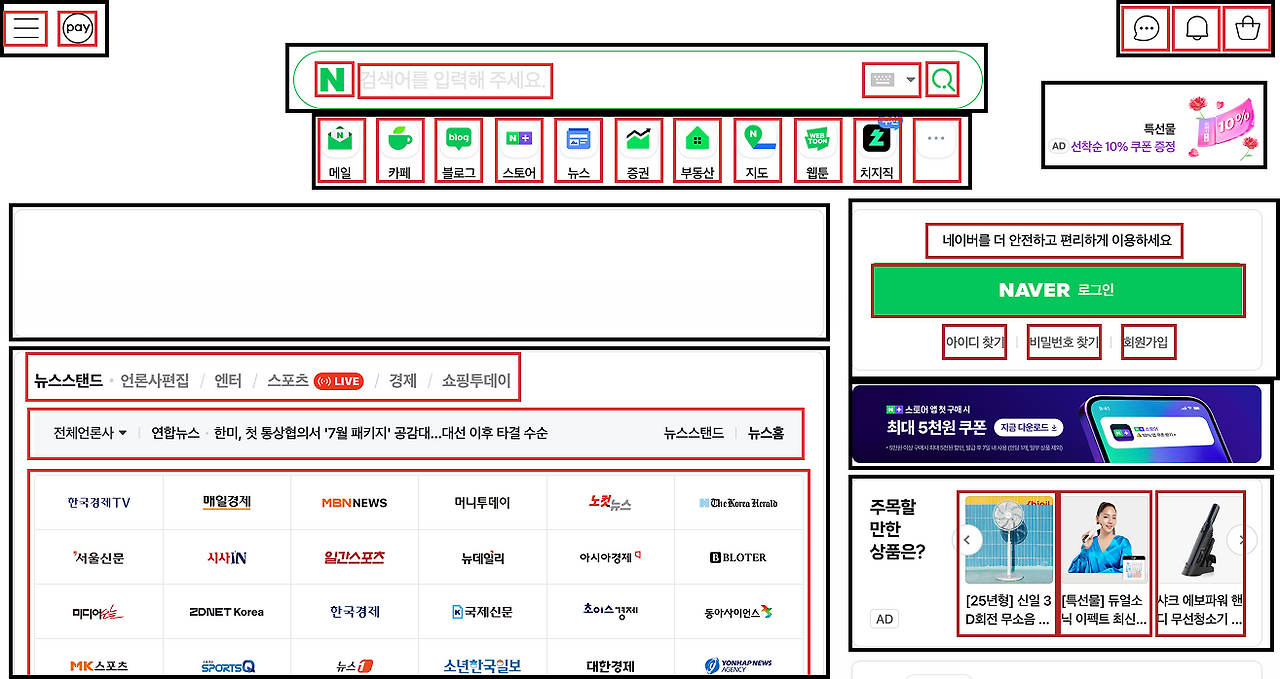The image size is (1280, 679).
Task: Open the 스토어 shortcut
Action: pos(519,150)
